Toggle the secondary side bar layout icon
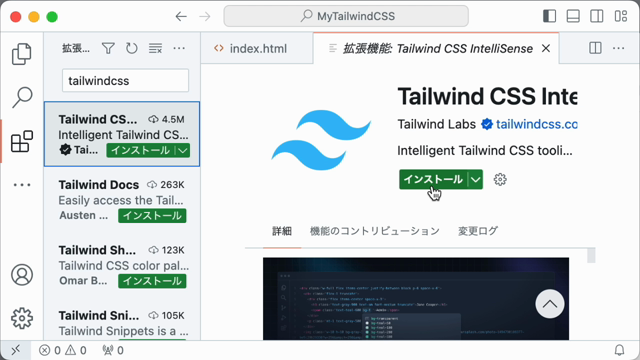Viewport: 640px width, 360px height. [597, 16]
